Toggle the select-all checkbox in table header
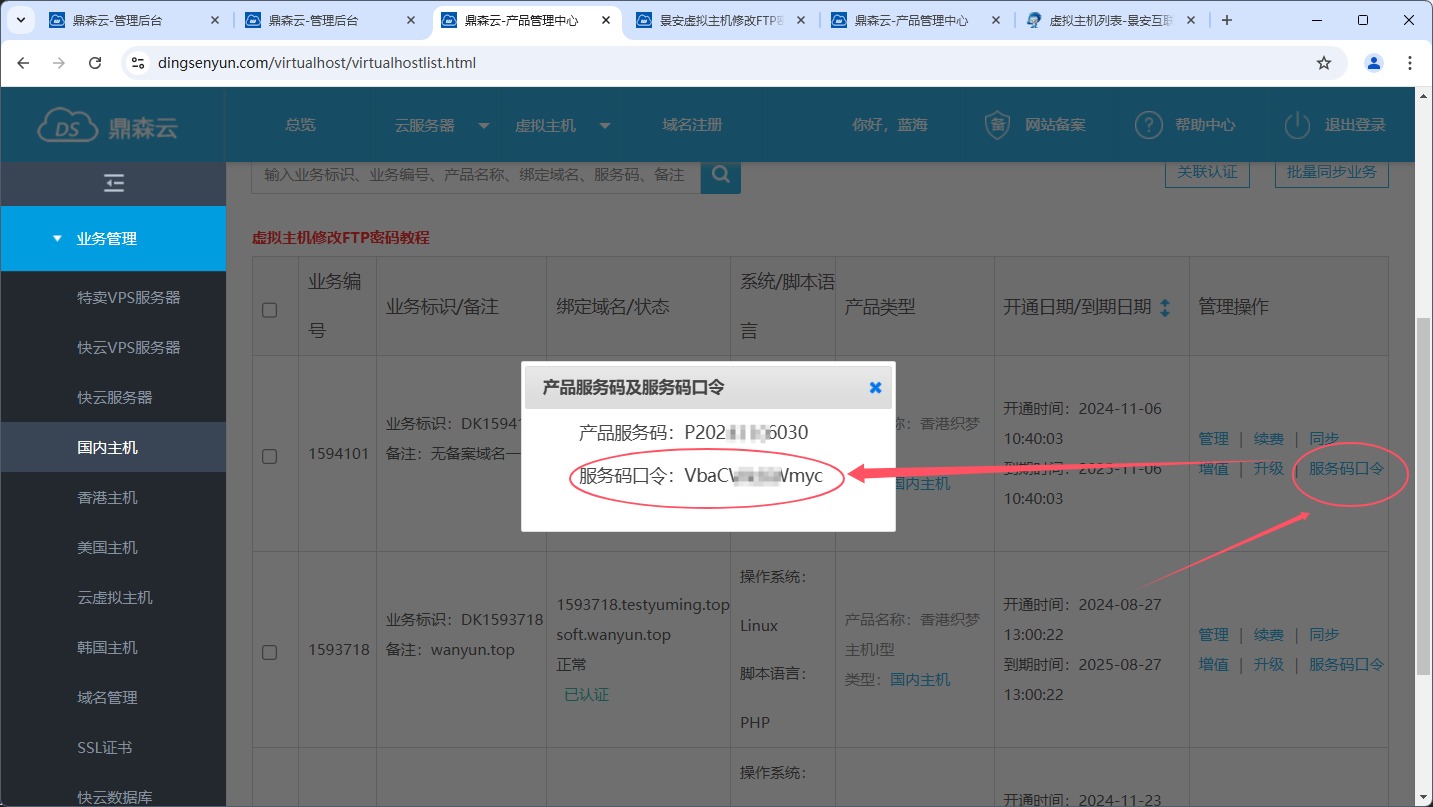 [x=269, y=310]
